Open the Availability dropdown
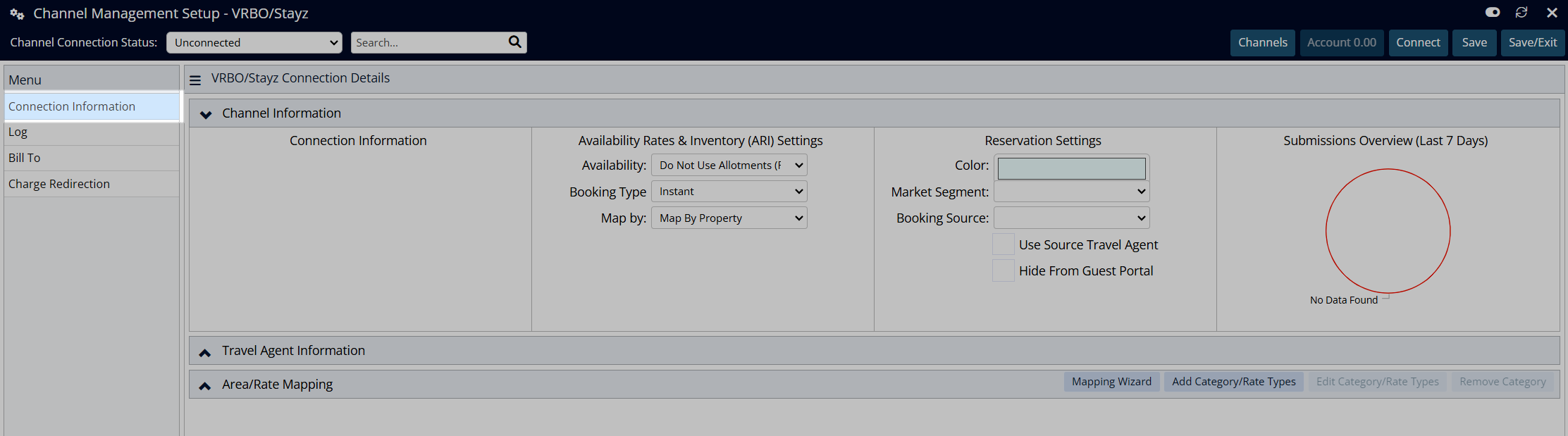 point(729,166)
